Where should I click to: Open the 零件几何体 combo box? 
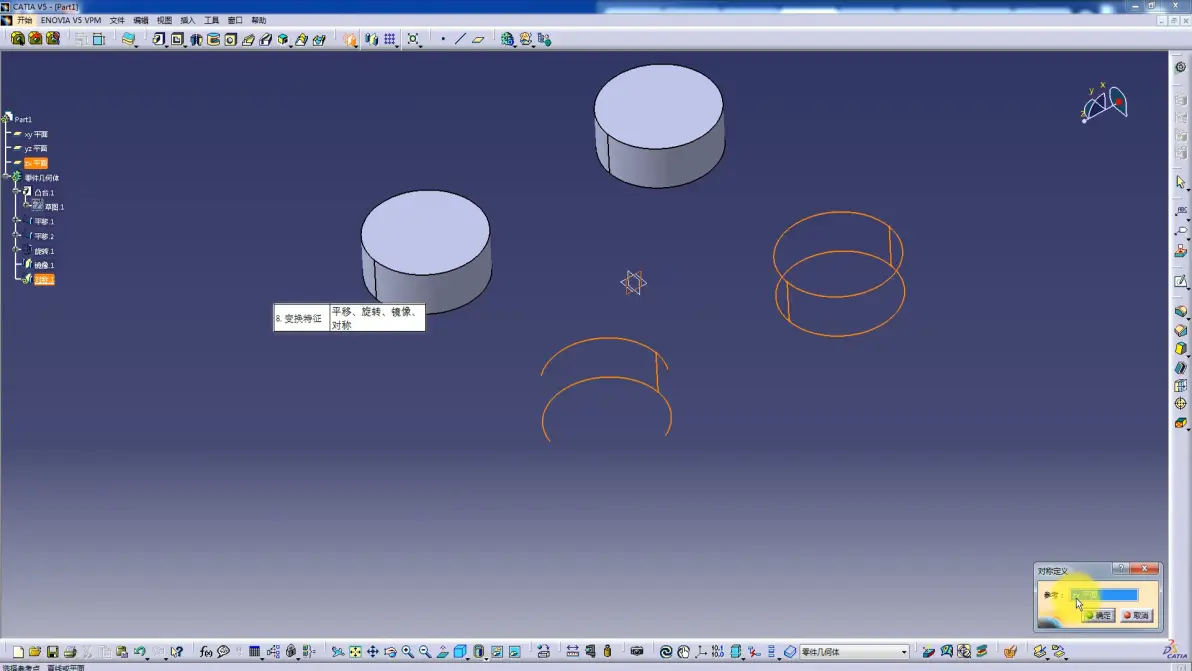[x=854, y=652]
